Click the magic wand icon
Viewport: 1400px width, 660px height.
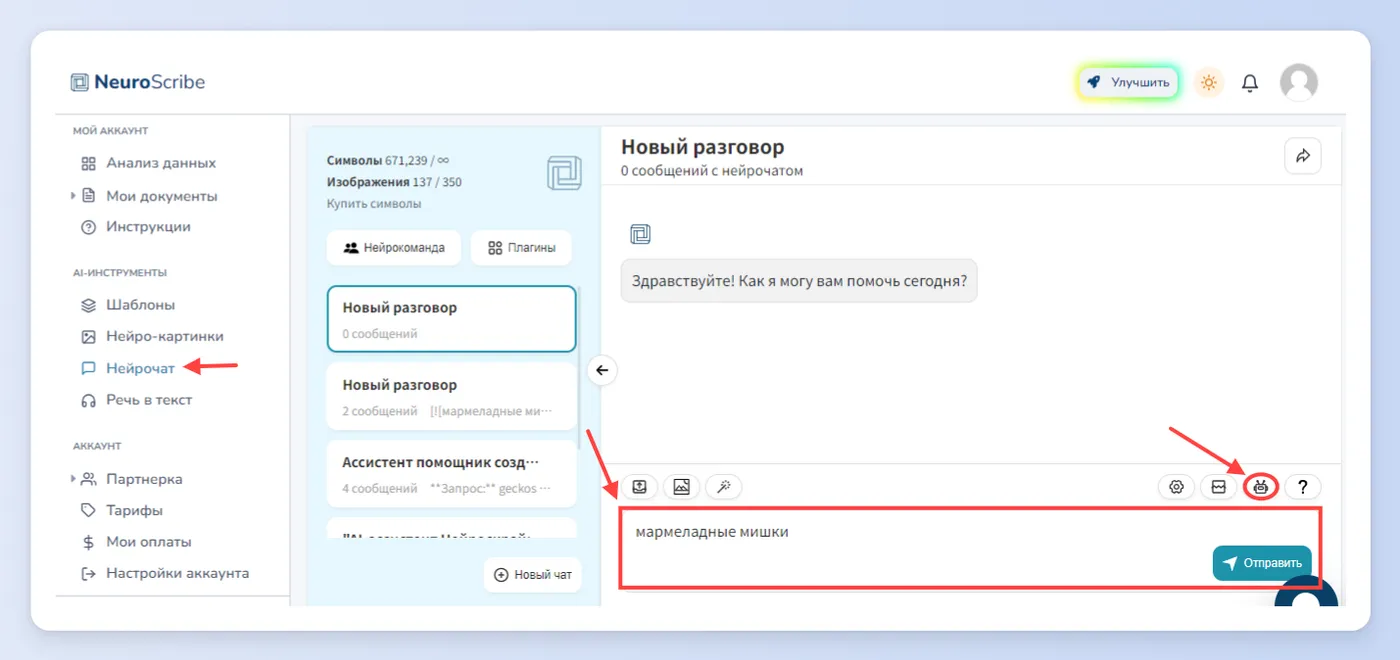[723, 487]
